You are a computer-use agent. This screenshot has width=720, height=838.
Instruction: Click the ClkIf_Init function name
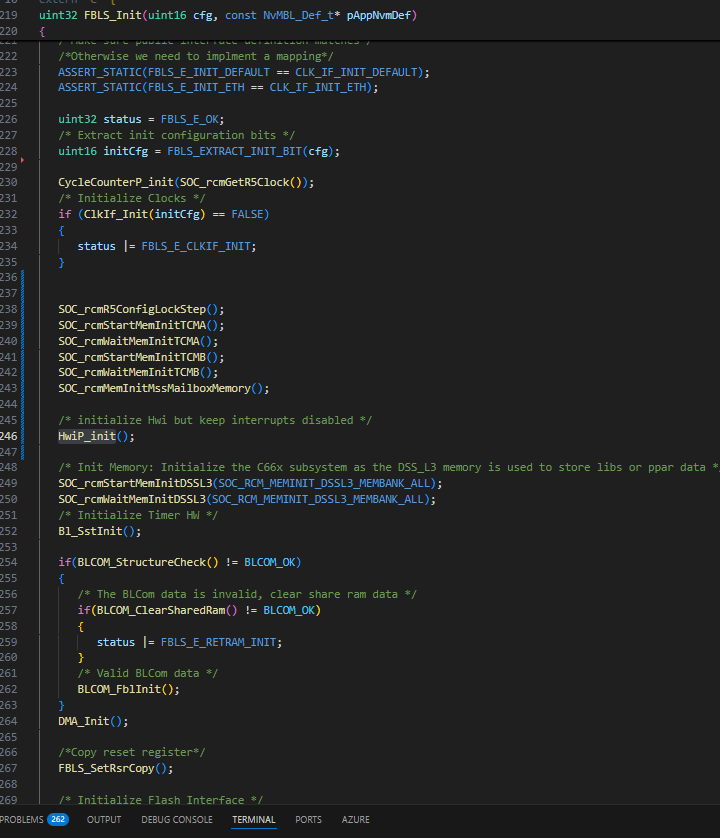[x=115, y=214]
